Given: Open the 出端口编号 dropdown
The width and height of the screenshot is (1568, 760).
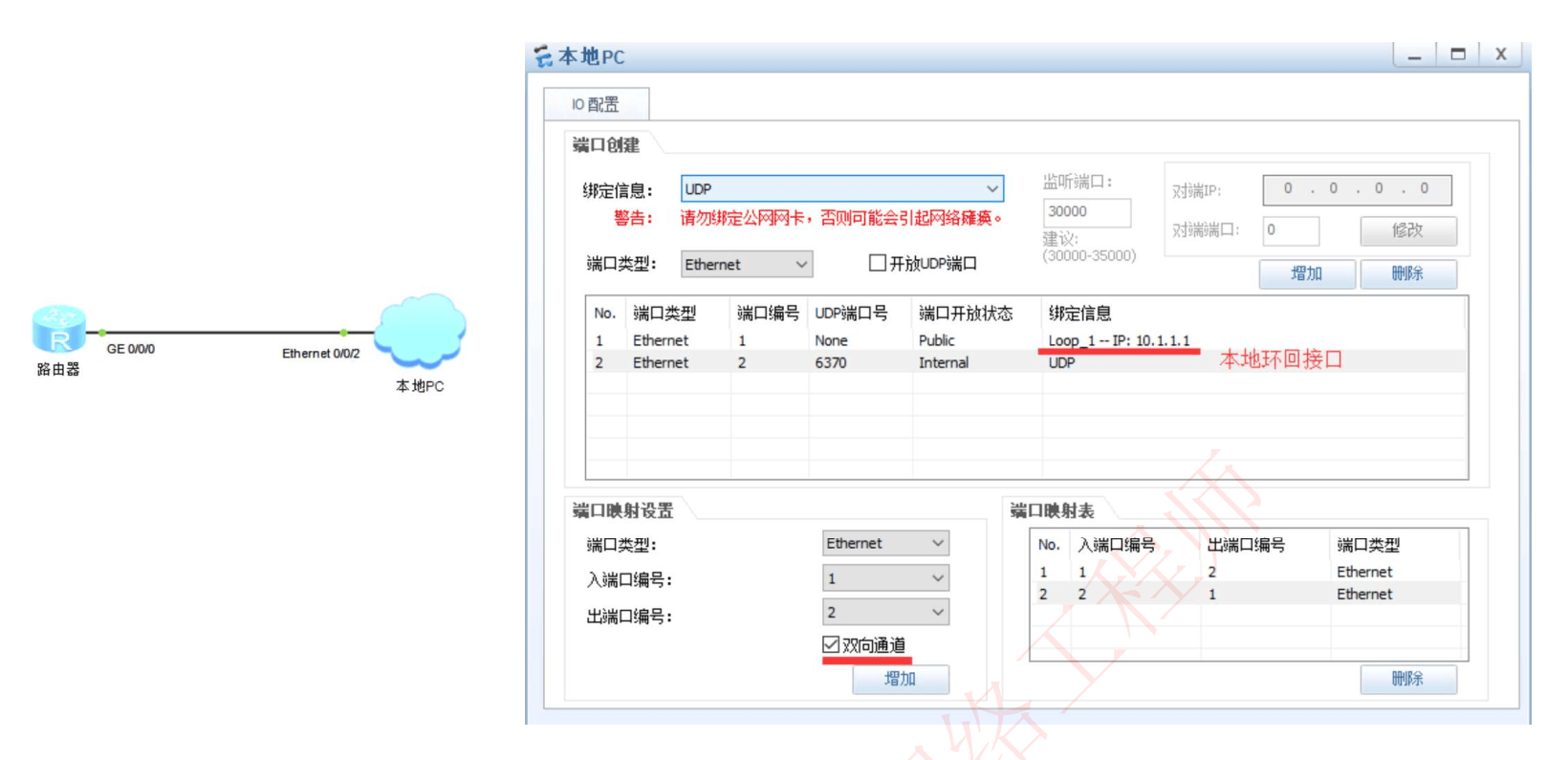Looking at the screenshot, I should [x=885, y=612].
